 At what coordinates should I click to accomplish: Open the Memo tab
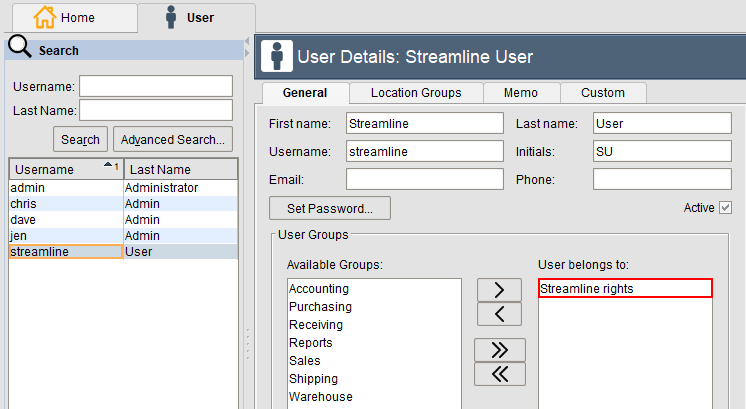(x=521, y=93)
